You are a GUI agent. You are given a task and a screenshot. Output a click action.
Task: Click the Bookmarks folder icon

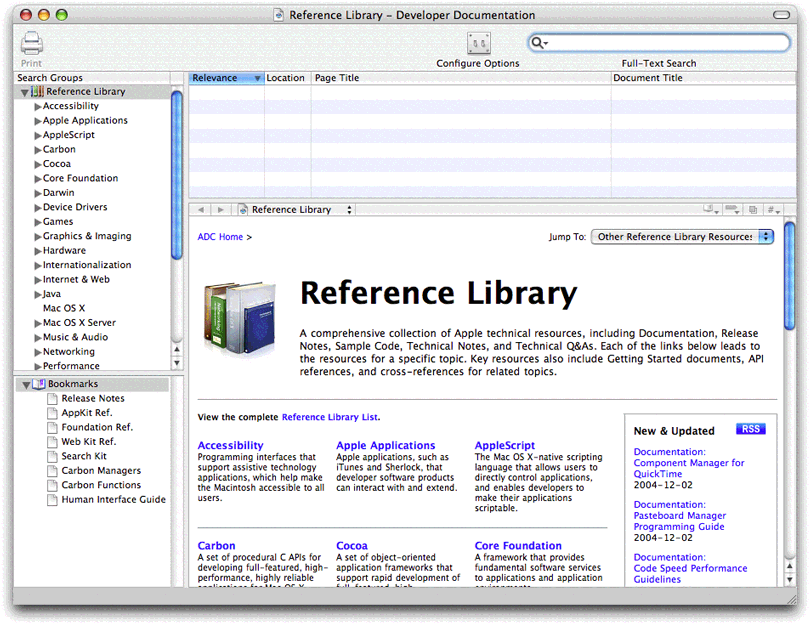click(x=38, y=384)
